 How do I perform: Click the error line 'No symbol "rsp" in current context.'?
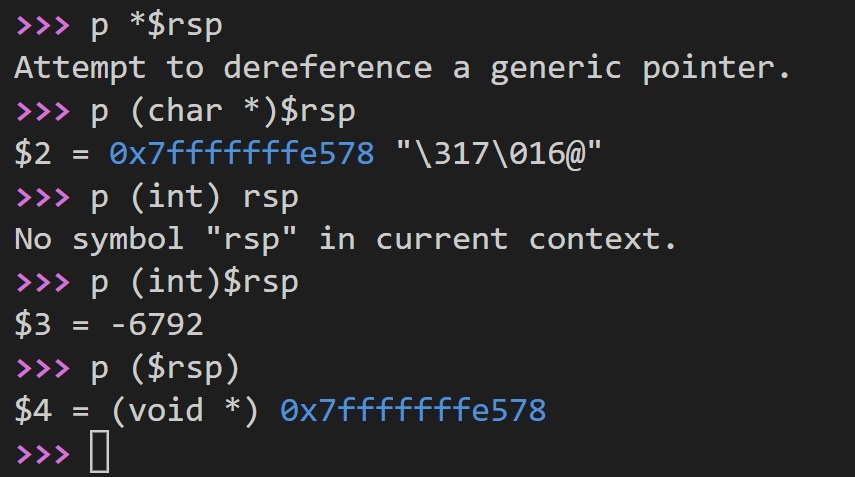pyautogui.click(x=346, y=239)
